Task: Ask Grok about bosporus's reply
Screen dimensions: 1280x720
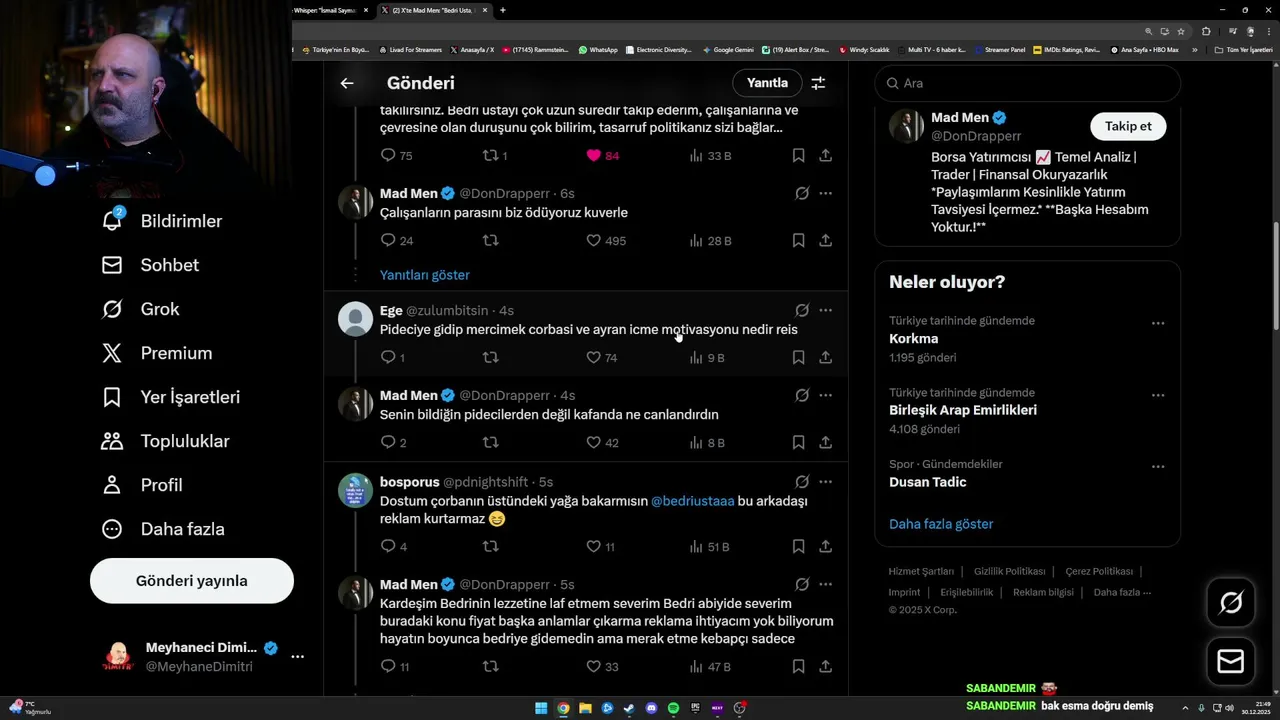Action: [802, 482]
